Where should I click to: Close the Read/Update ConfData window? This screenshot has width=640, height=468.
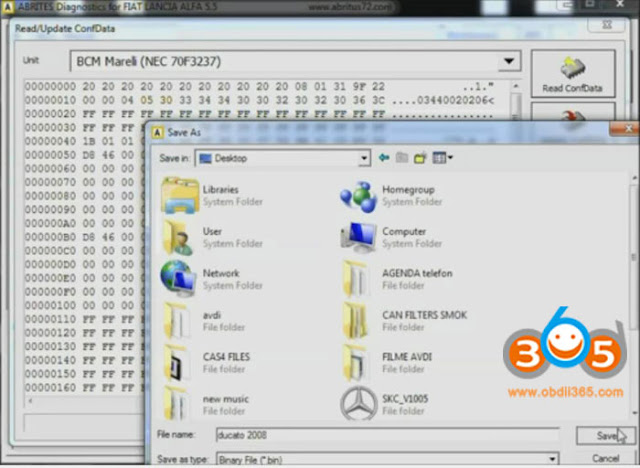click(606, 26)
